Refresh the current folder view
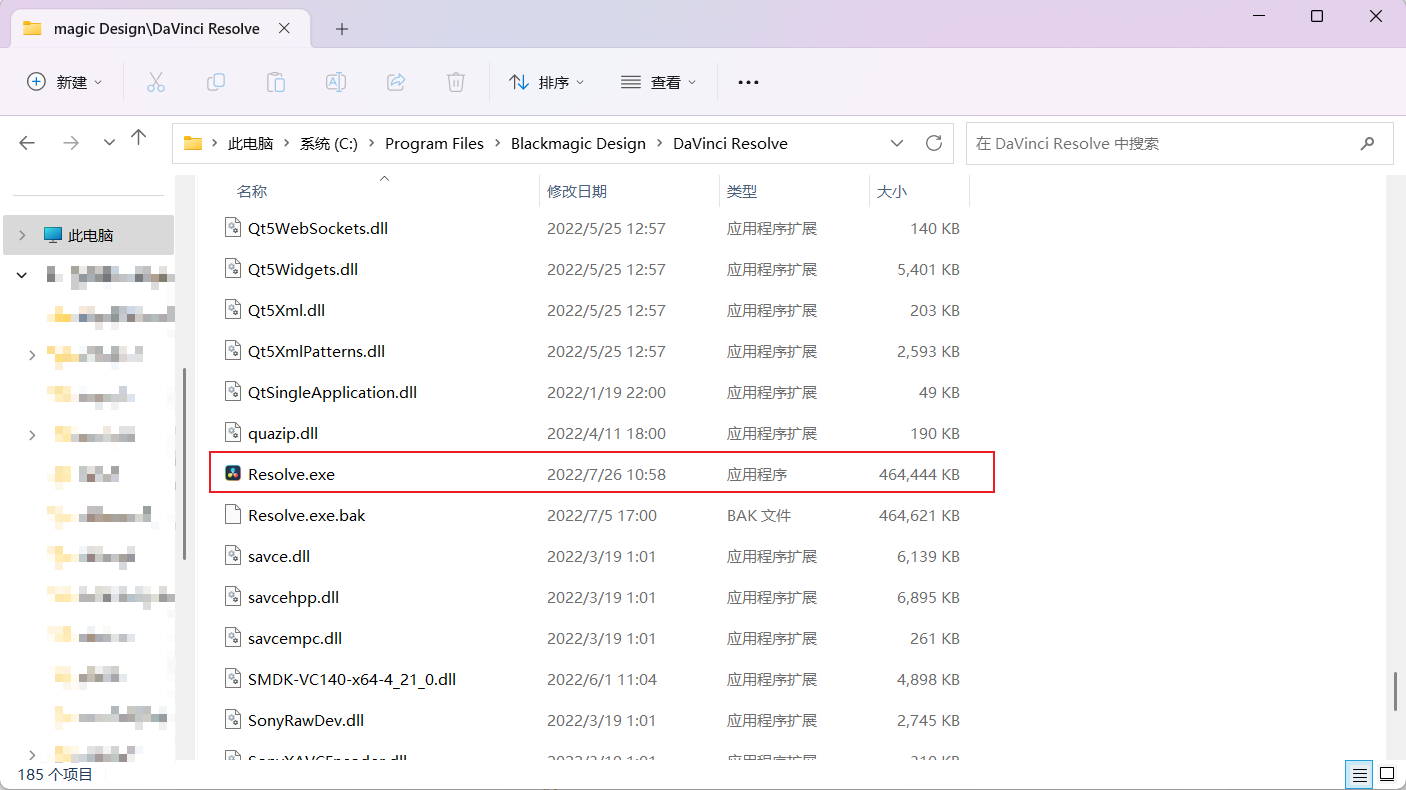The height and width of the screenshot is (790, 1406). click(934, 143)
